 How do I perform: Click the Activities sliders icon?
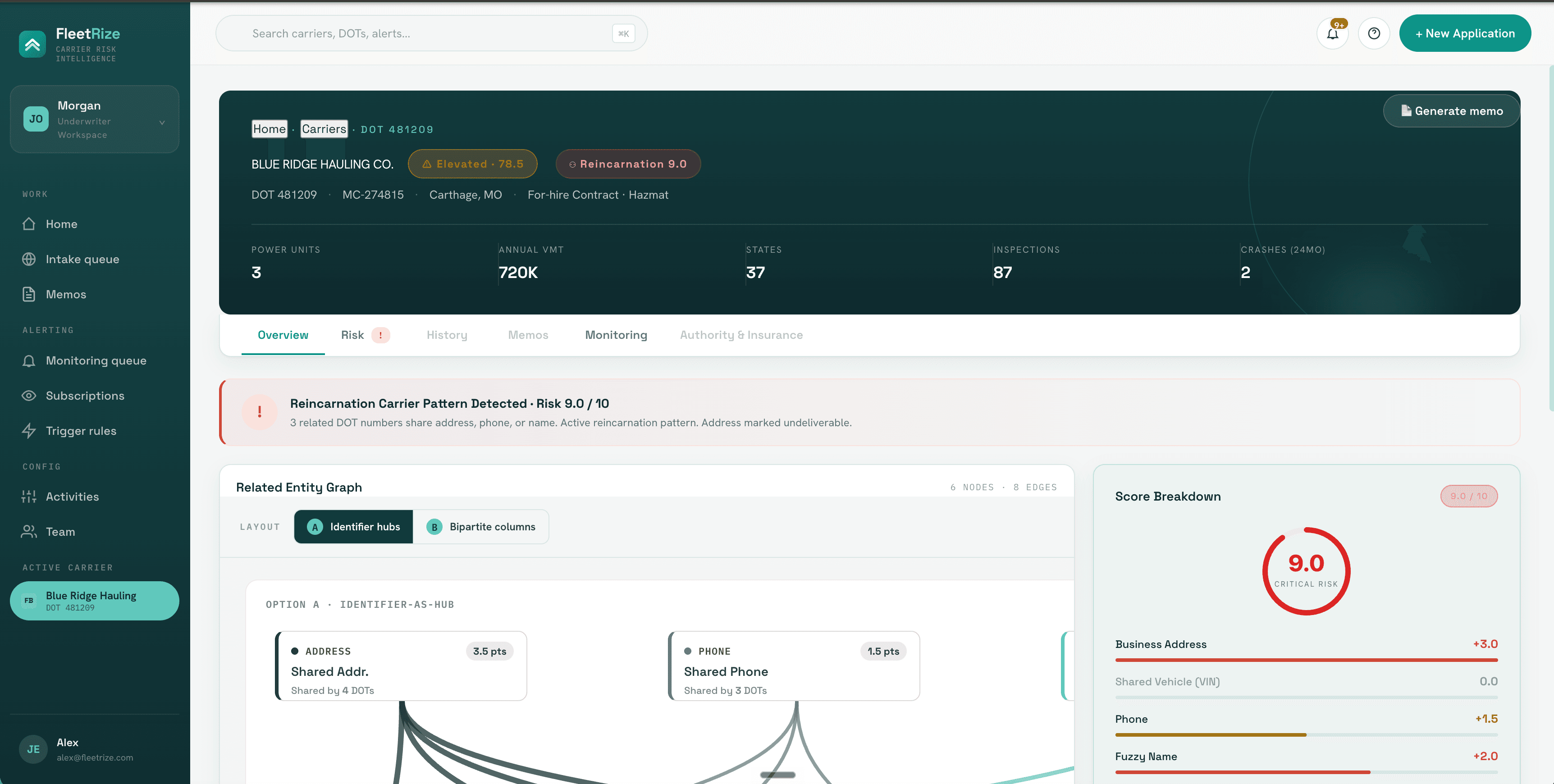click(29, 497)
